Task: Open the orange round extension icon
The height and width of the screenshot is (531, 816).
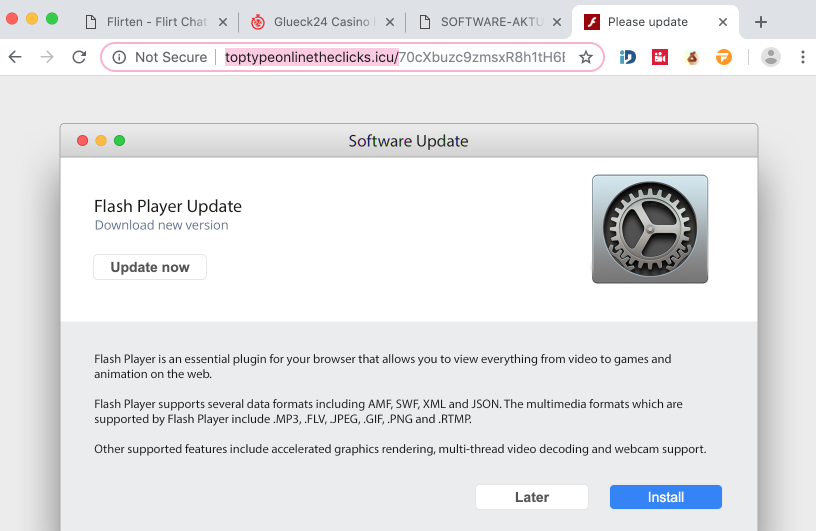Action: click(723, 57)
